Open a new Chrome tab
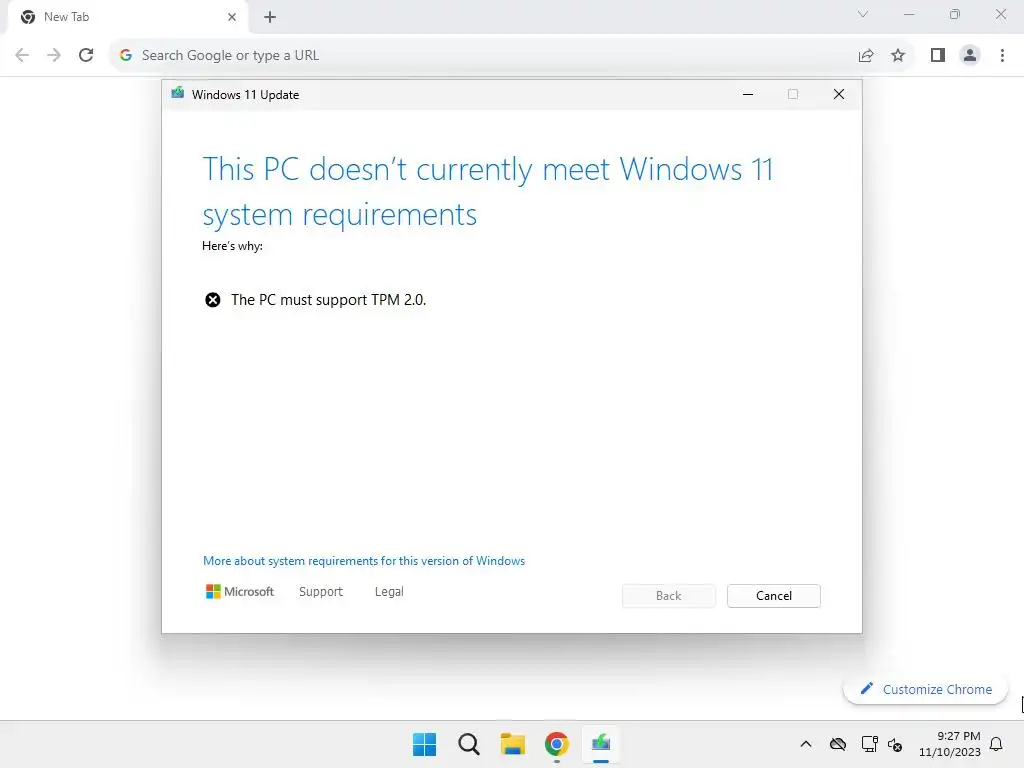1024x768 pixels. coord(270,17)
